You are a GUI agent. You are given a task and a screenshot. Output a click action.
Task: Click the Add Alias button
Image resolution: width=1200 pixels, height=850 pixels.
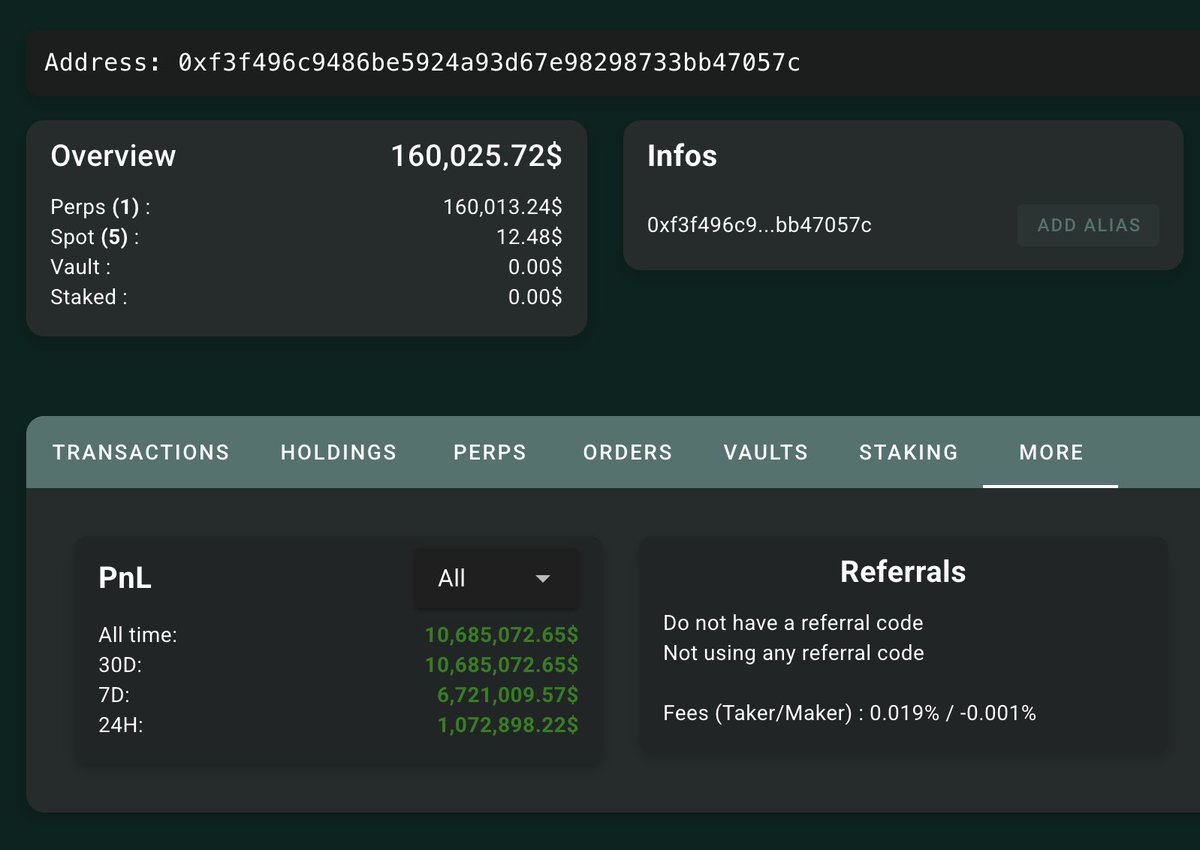pyautogui.click(x=1088, y=225)
